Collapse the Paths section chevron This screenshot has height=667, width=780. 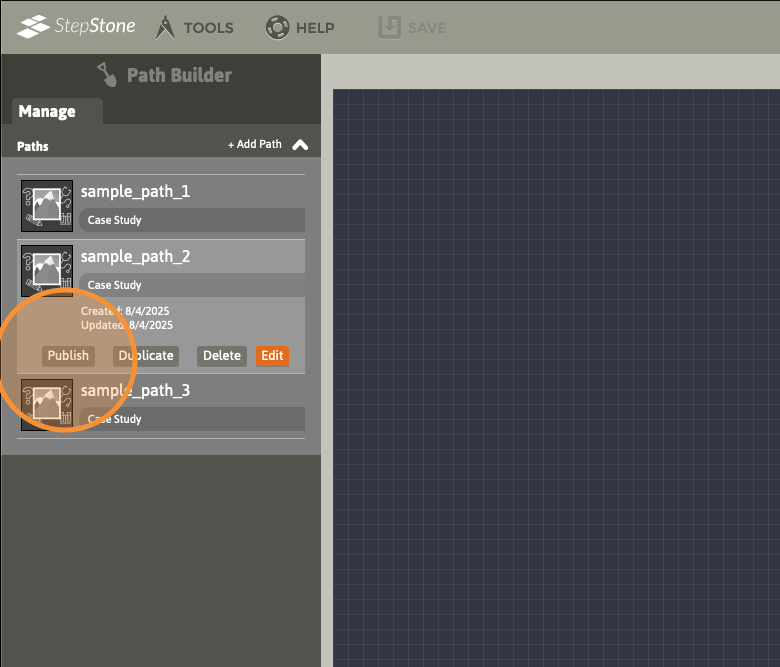[300, 145]
